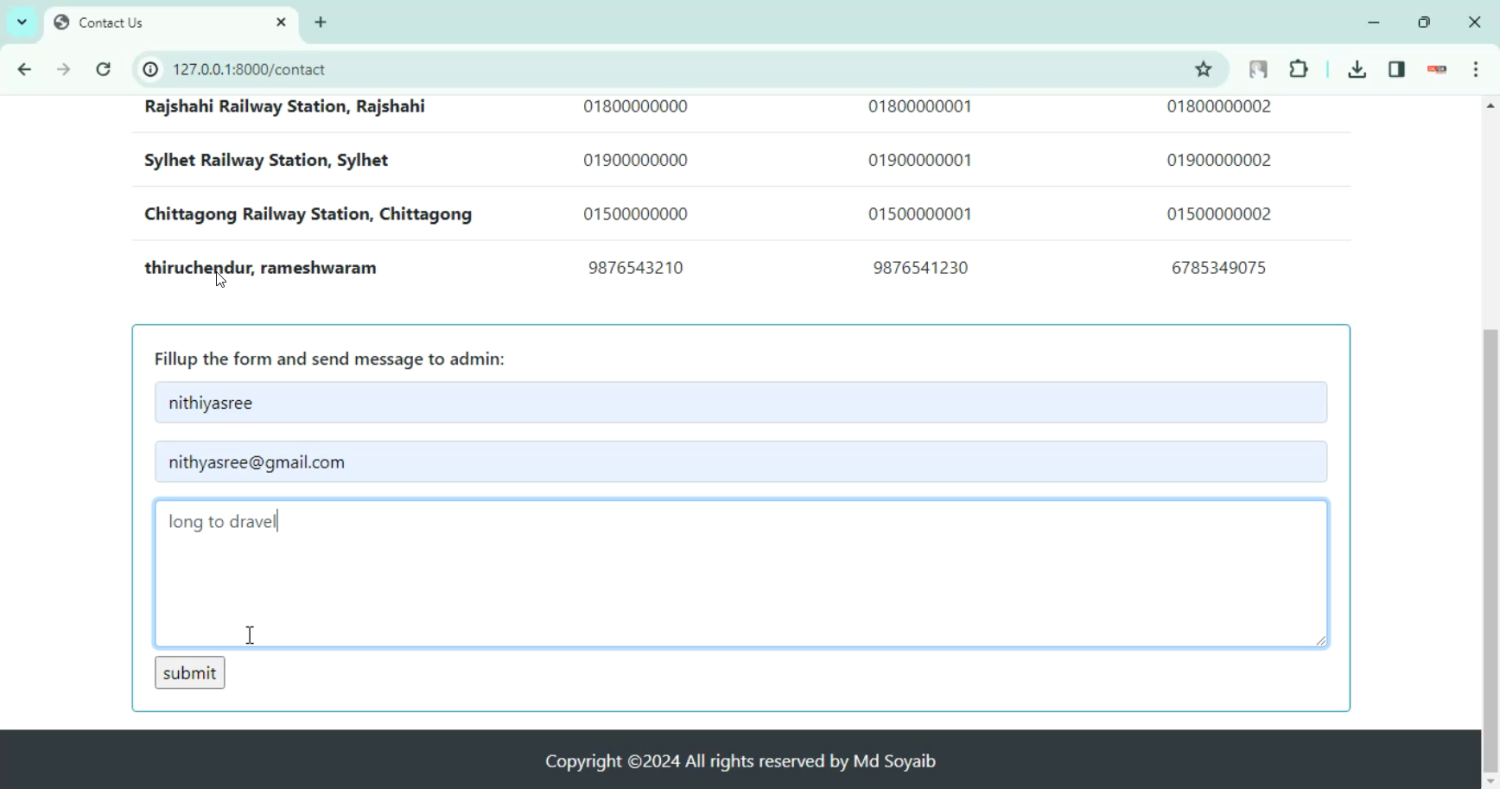
Task: Close the Contact Us tab
Action: [x=281, y=22]
